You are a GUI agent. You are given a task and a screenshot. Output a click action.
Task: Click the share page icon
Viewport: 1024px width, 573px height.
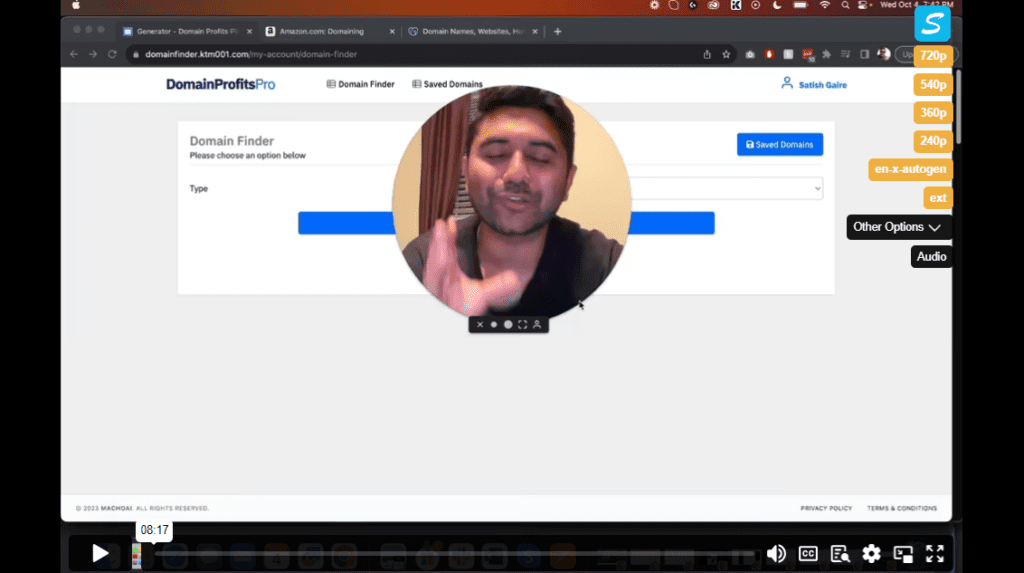coord(707,54)
